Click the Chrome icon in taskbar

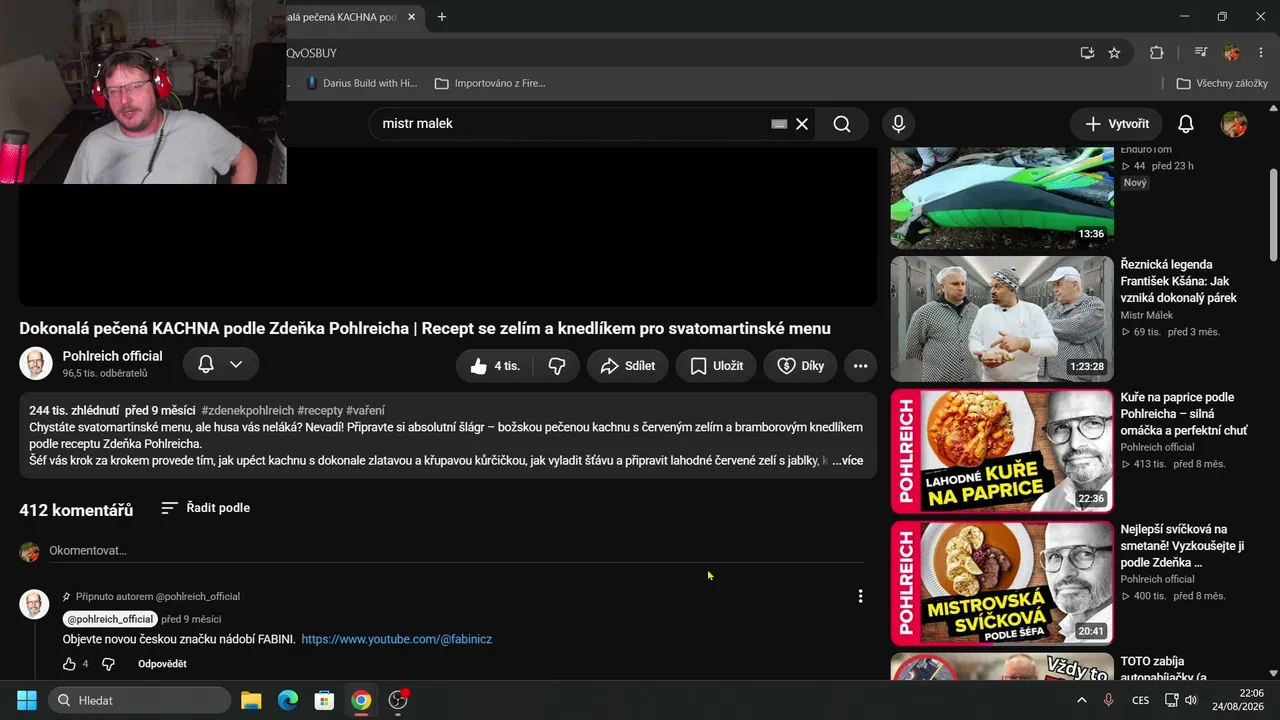pyautogui.click(x=361, y=700)
